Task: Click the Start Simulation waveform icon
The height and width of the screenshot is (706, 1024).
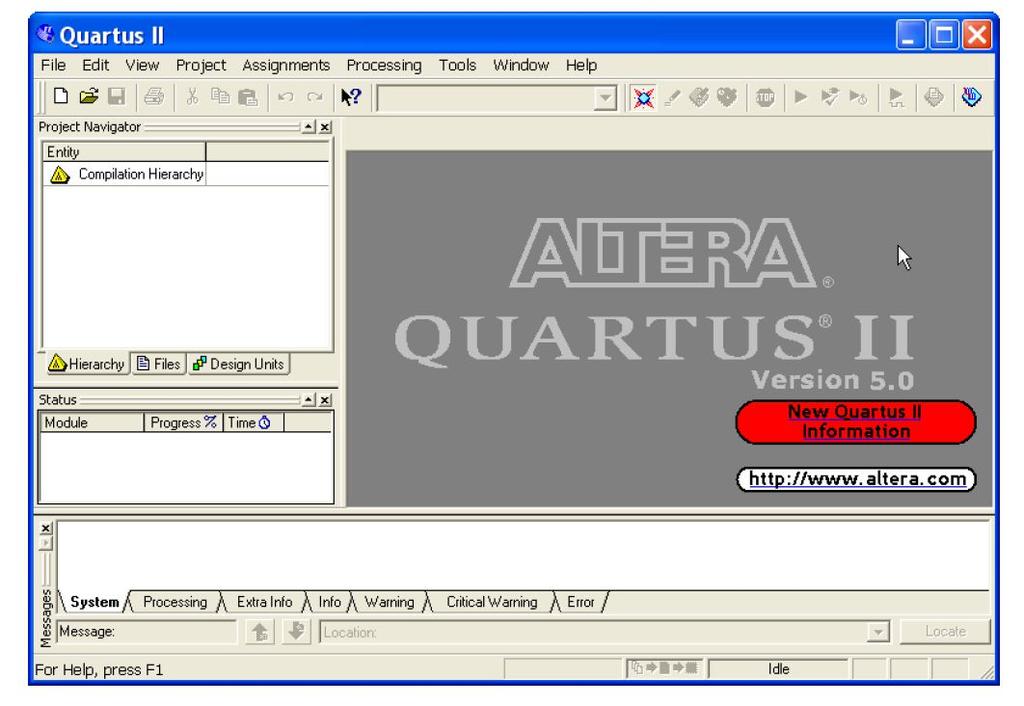Action: pyautogui.click(x=896, y=98)
